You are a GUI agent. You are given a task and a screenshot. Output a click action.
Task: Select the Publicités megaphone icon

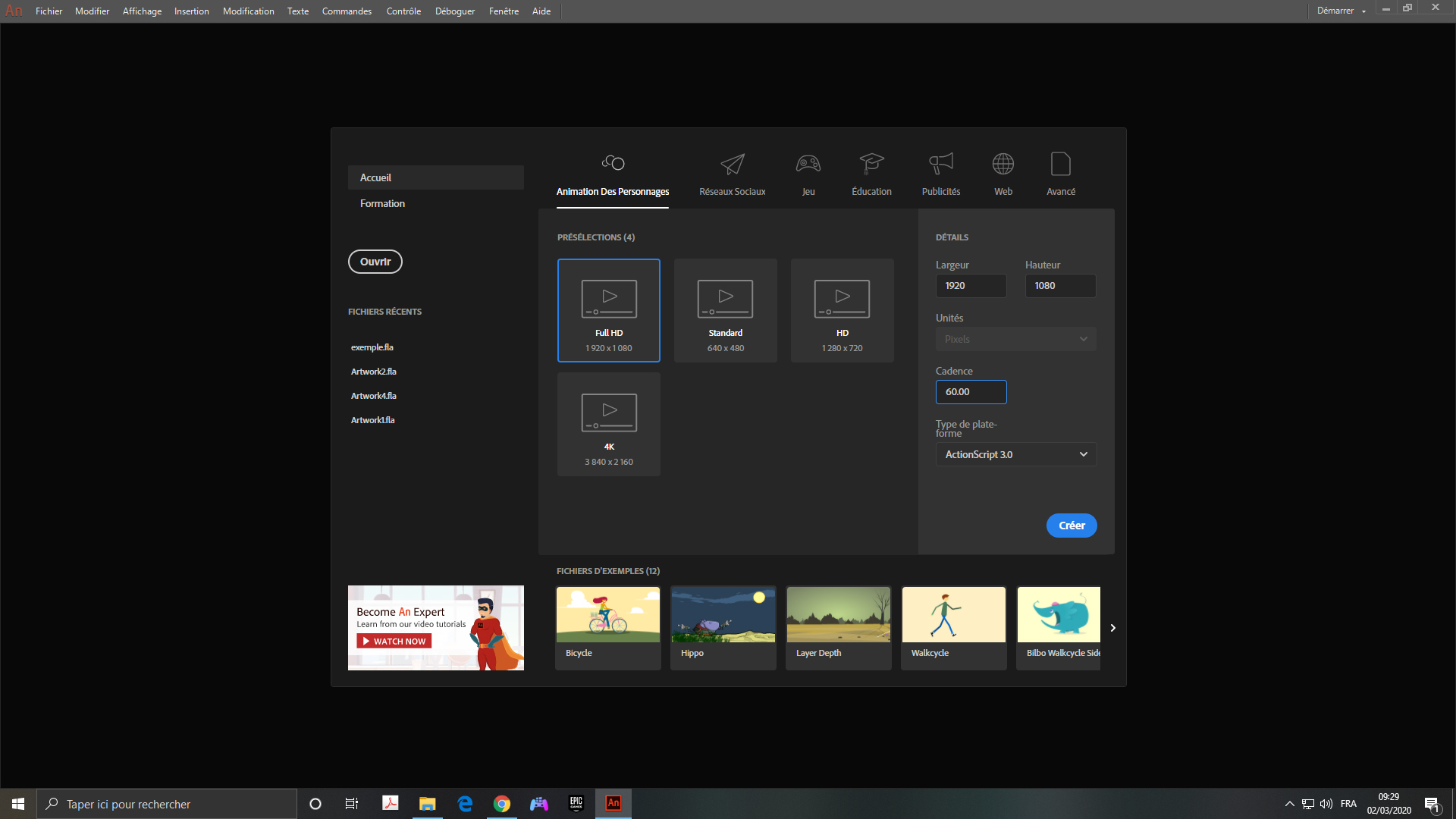tap(940, 165)
